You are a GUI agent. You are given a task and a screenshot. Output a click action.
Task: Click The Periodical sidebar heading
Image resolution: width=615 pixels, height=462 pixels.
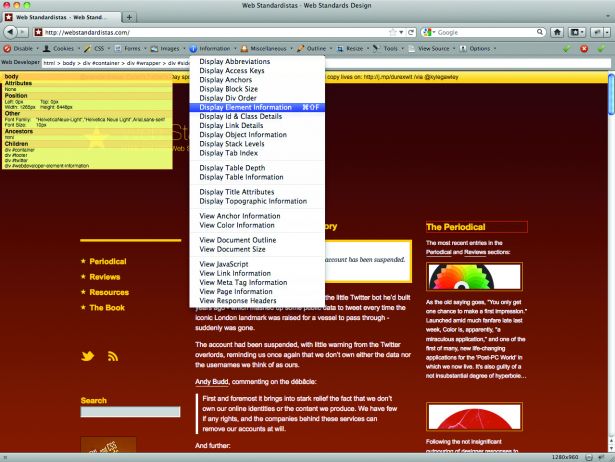[x=456, y=227]
